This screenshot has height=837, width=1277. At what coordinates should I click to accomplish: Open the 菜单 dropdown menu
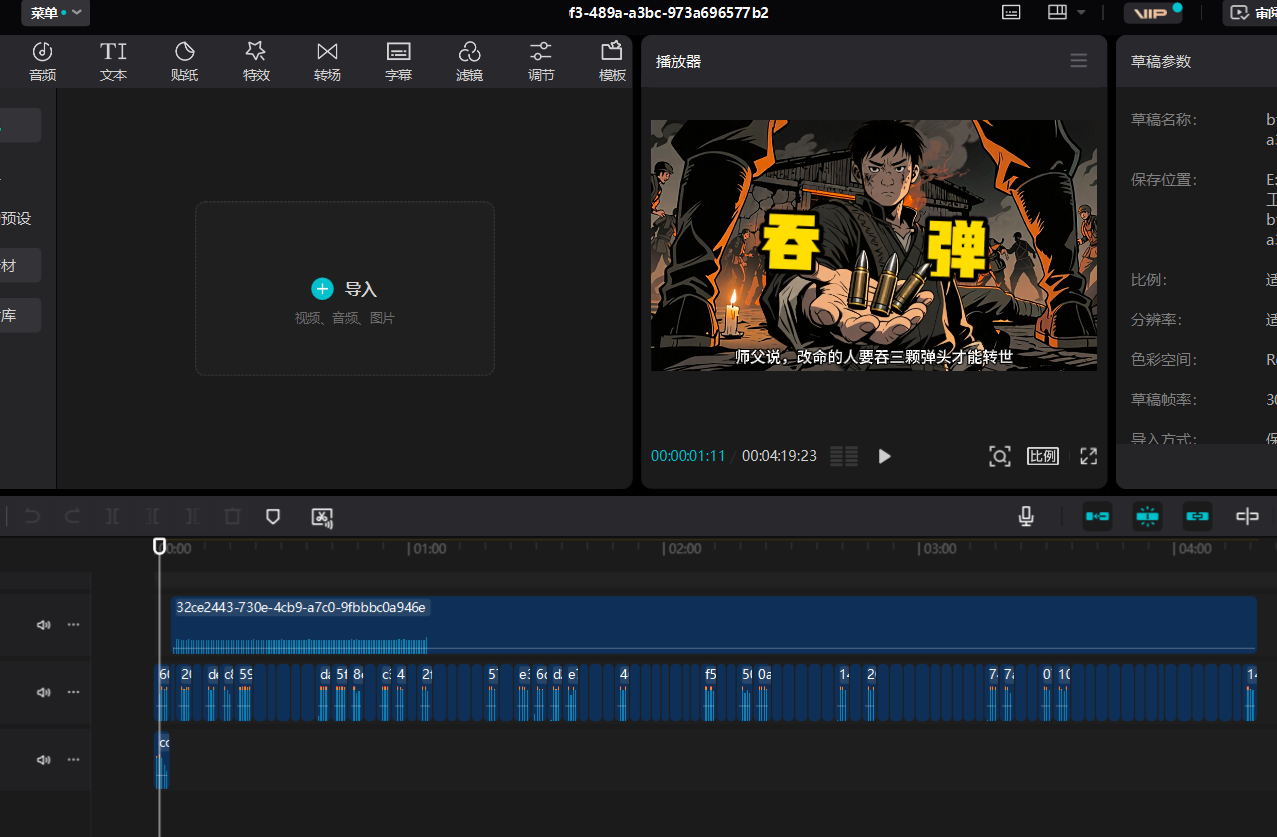55,13
